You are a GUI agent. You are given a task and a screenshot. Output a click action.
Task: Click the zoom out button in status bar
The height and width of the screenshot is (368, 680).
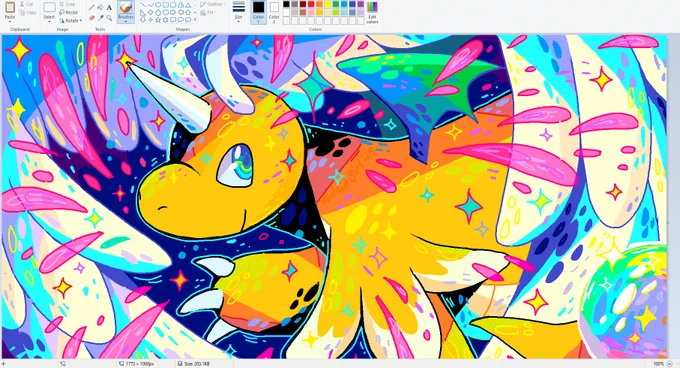pos(669,364)
